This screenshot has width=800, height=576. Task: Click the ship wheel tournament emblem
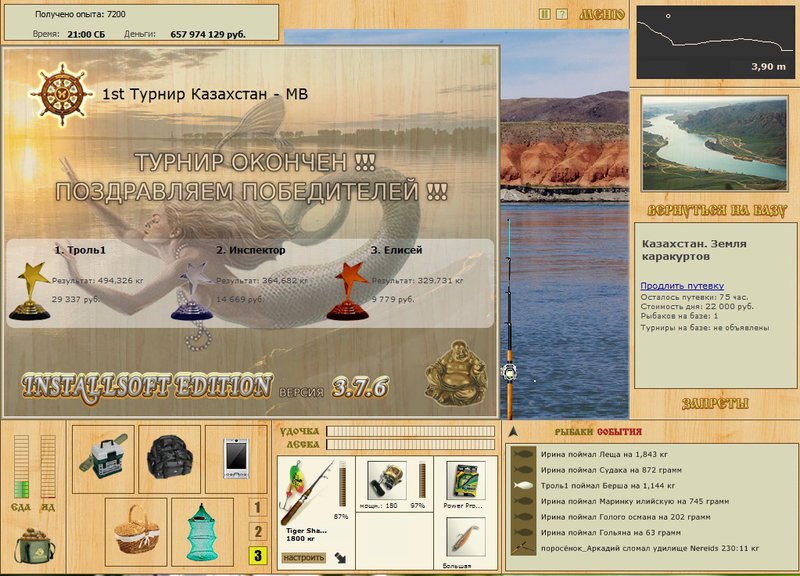pos(62,94)
